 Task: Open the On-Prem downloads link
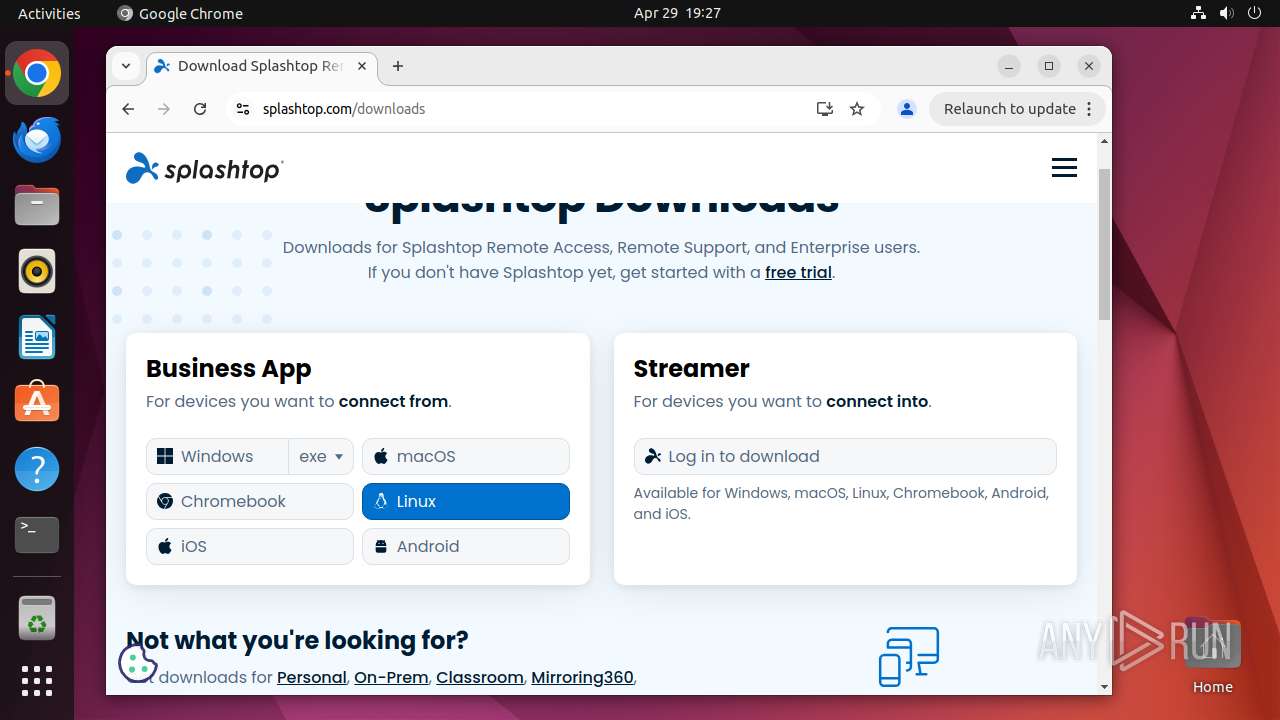390,677
